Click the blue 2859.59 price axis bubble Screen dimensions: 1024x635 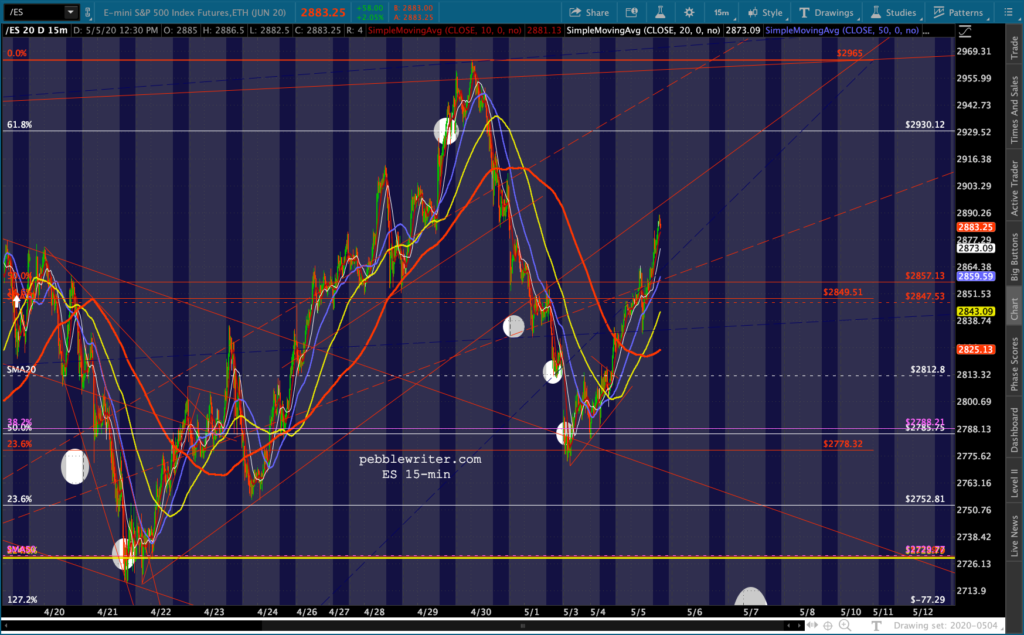point(976,276)
